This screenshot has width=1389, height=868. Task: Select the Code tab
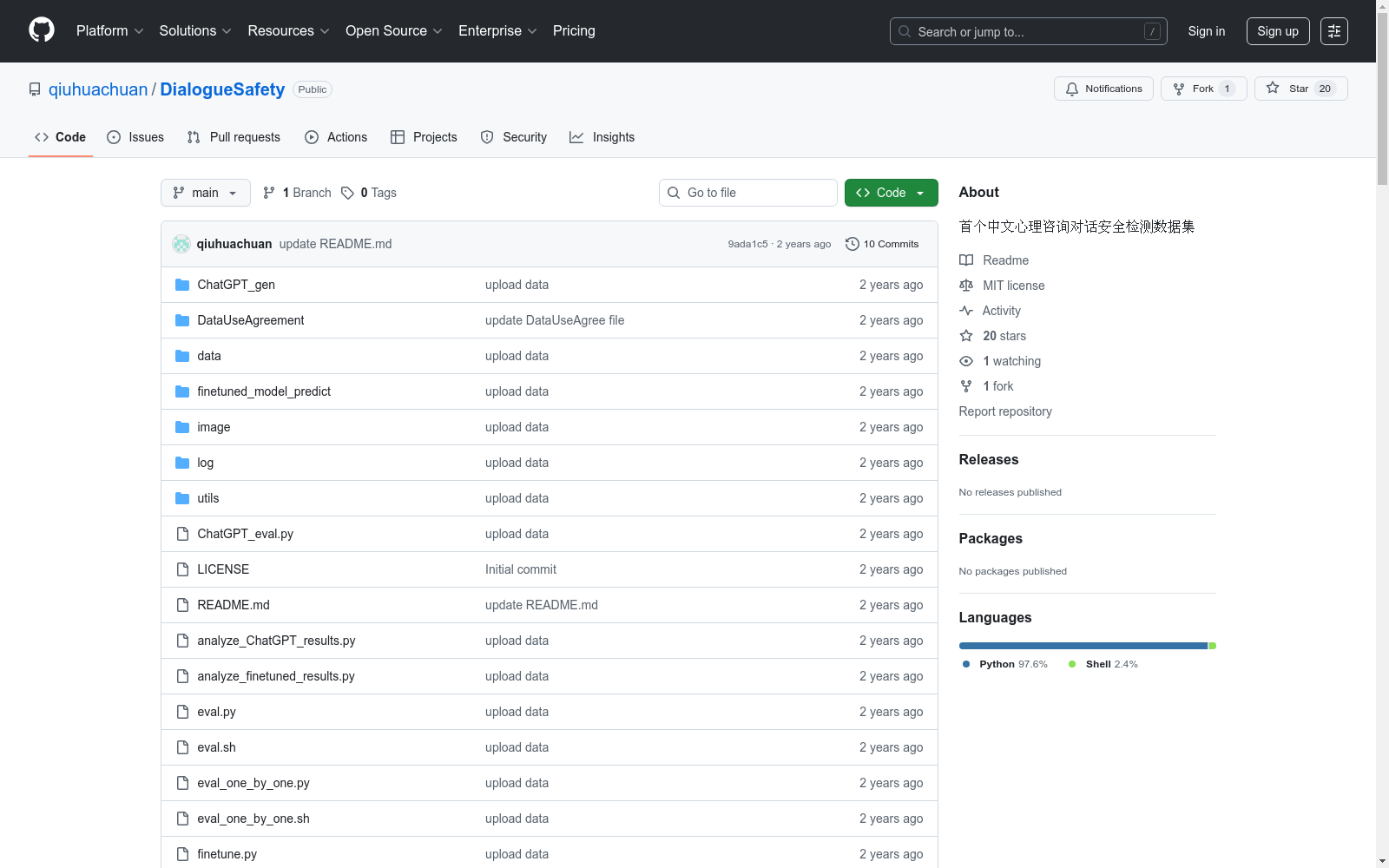coord(60,137)
